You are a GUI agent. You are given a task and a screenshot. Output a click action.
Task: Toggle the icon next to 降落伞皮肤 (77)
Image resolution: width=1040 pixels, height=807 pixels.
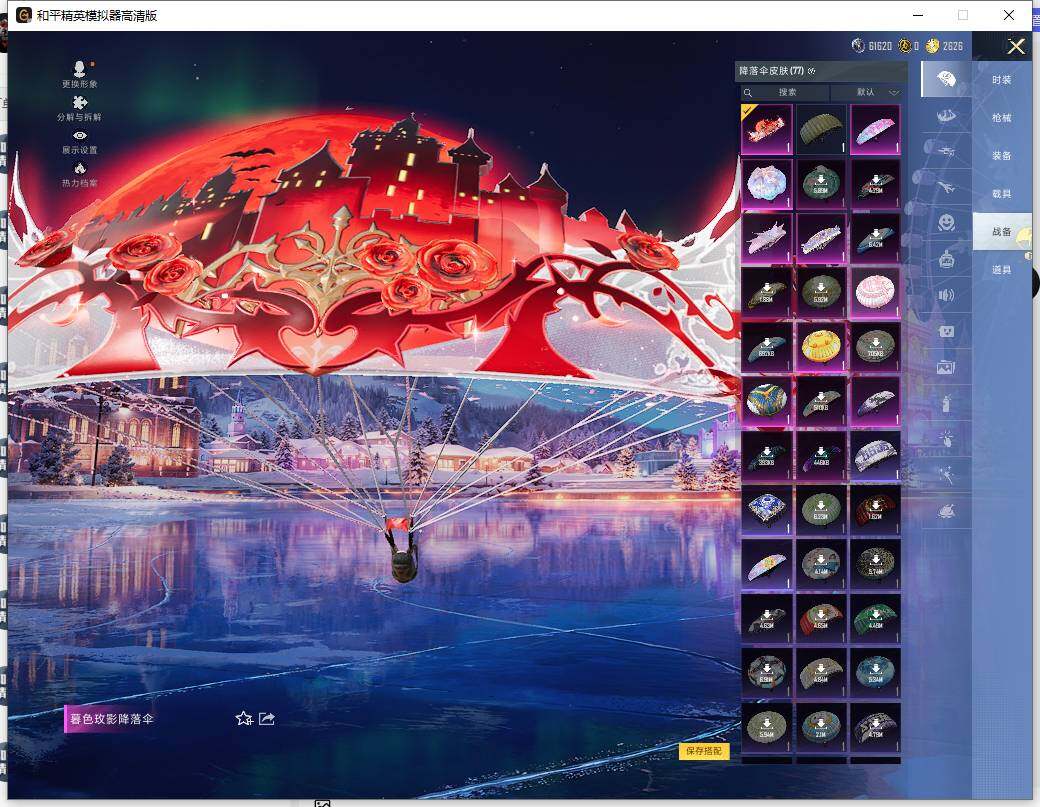[x=812, y=71]
